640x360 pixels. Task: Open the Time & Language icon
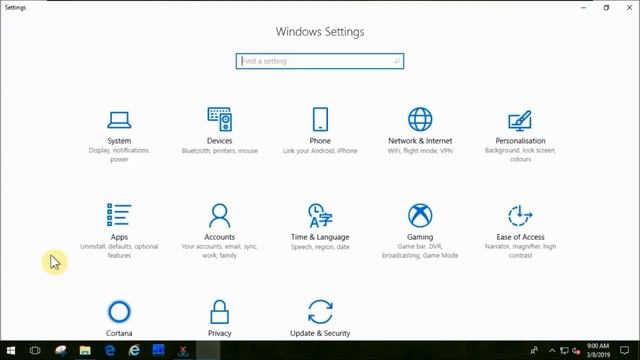320,215
